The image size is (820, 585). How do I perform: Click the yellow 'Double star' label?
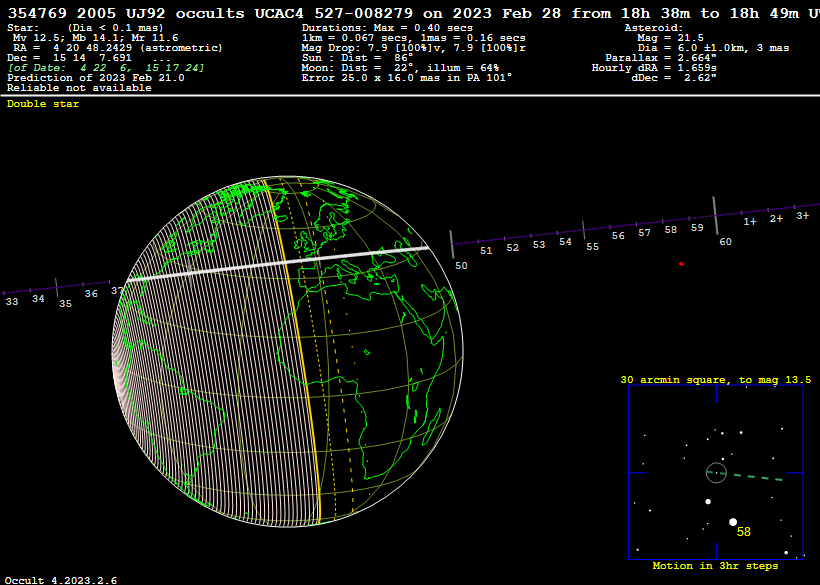[x=43, y=104]
